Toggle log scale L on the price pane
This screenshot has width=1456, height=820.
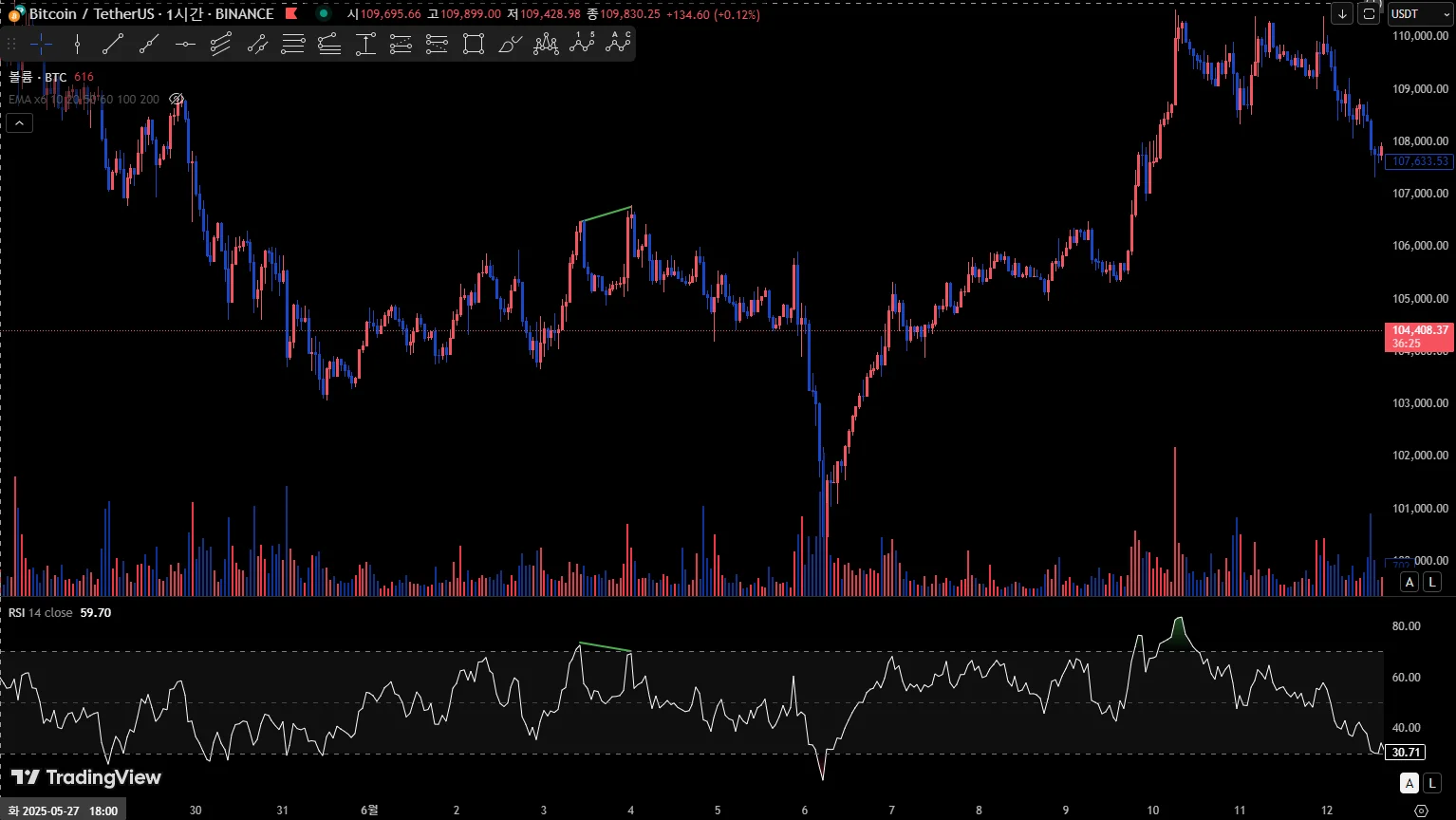point(1432,582)
